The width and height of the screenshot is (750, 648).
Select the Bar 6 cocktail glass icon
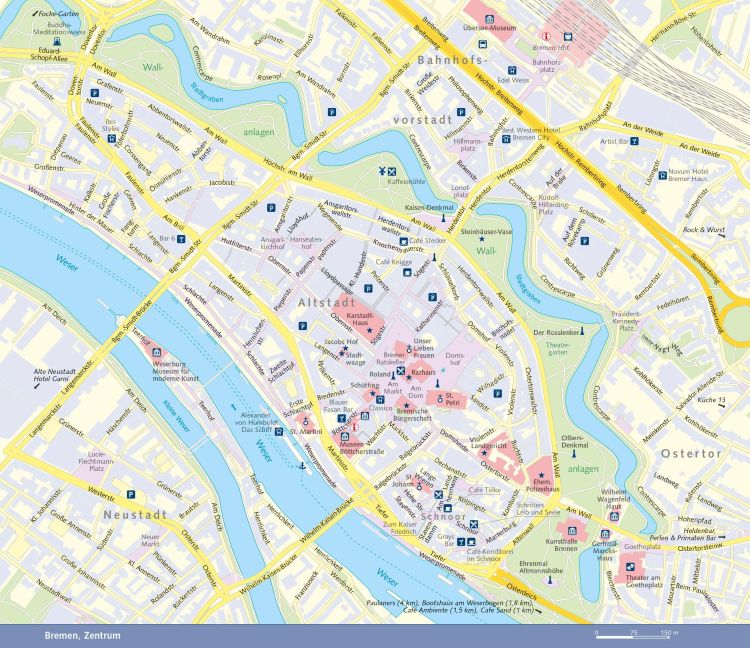(182, 238)
